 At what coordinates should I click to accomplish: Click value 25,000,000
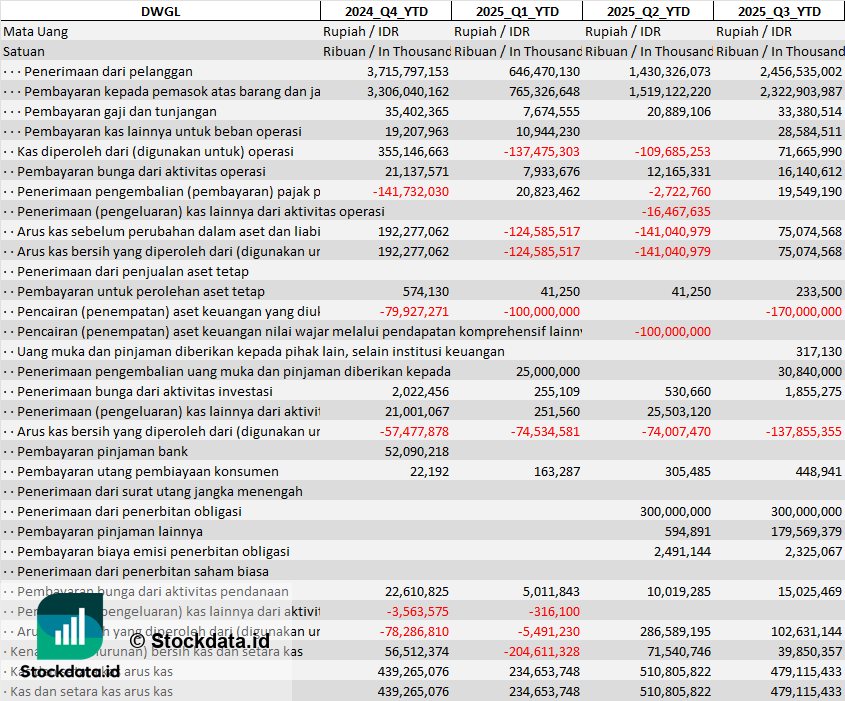click(548, 372)
